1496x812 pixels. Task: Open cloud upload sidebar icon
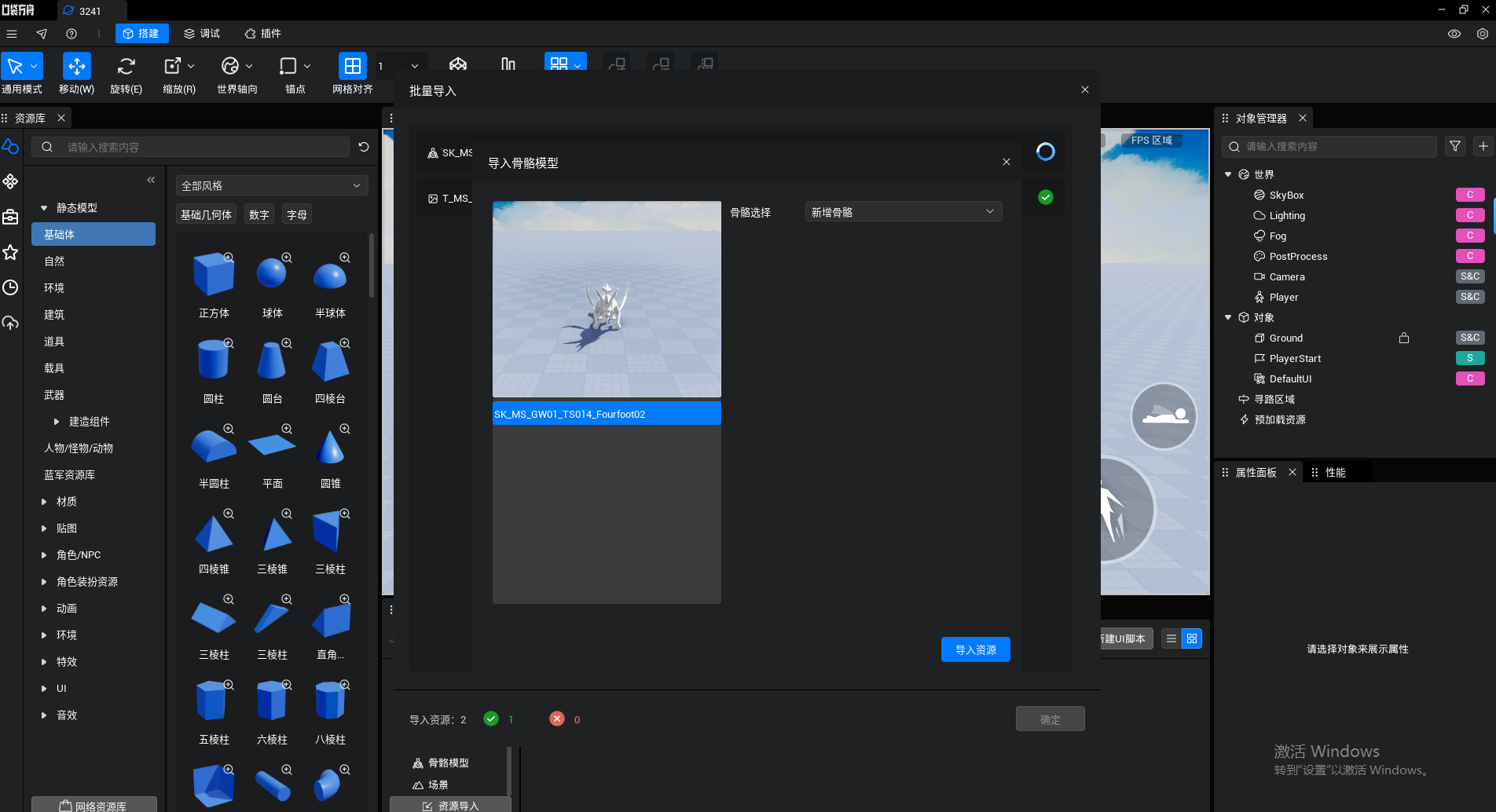pos(10,323)
